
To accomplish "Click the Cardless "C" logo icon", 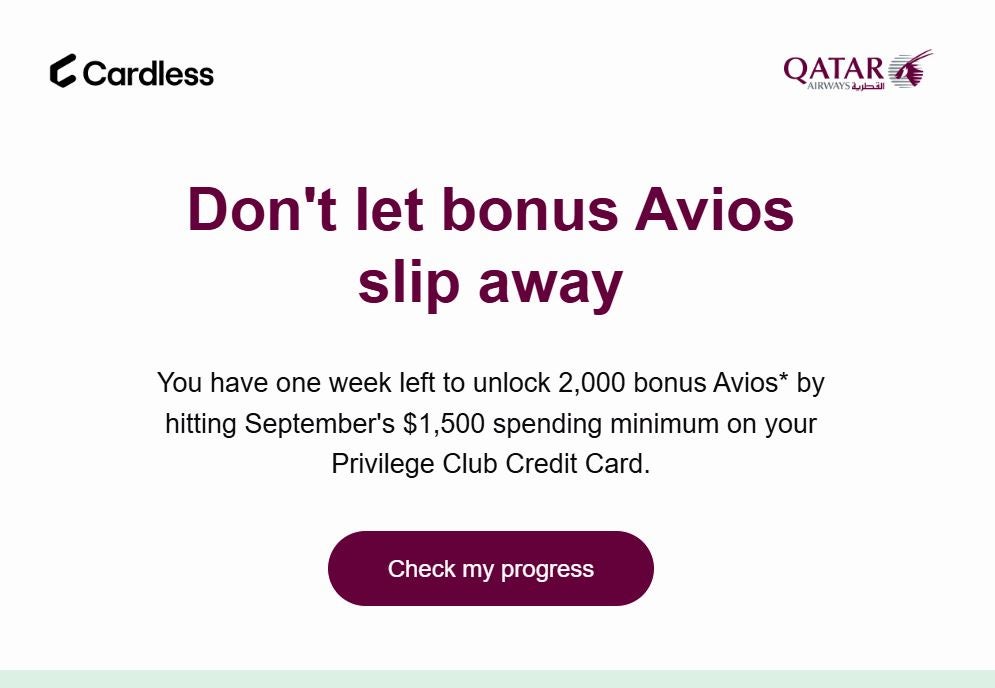I will point(62,72).
